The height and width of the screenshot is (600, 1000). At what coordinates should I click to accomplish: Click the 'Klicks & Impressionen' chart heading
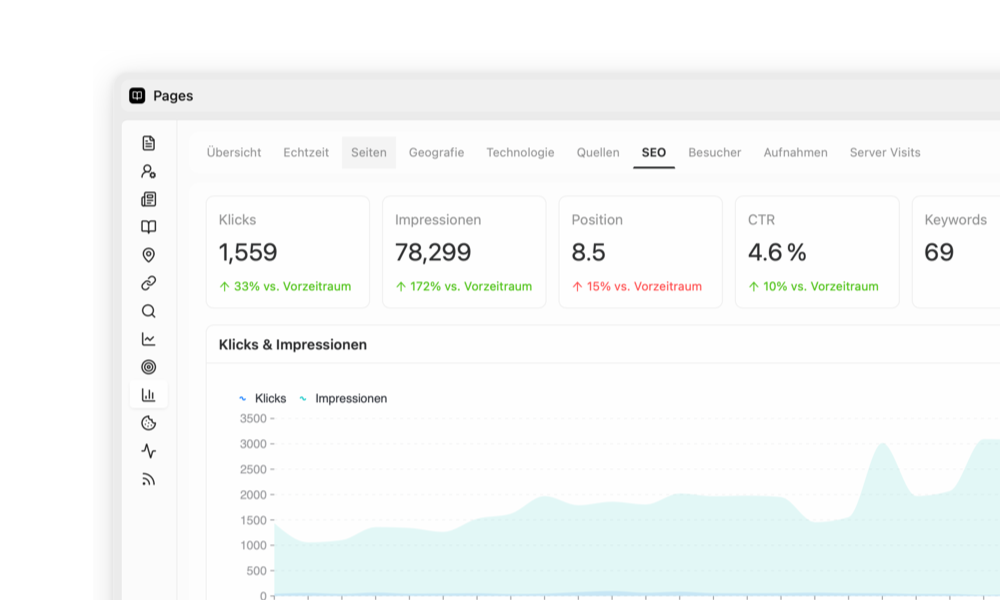293,345
